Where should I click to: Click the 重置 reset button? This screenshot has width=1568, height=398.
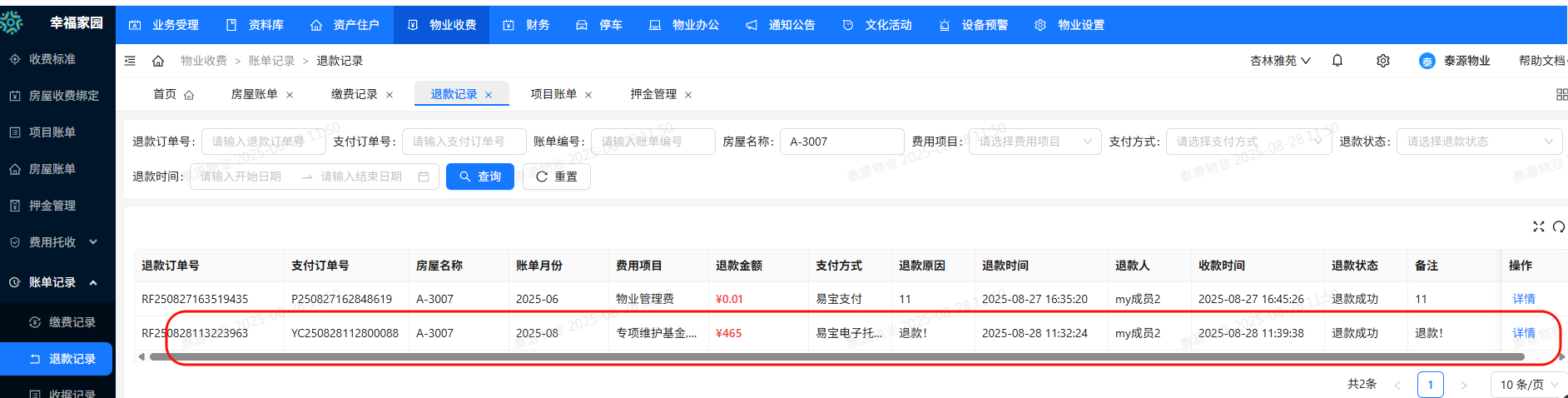pyautogui.click(x=556, y=177)
